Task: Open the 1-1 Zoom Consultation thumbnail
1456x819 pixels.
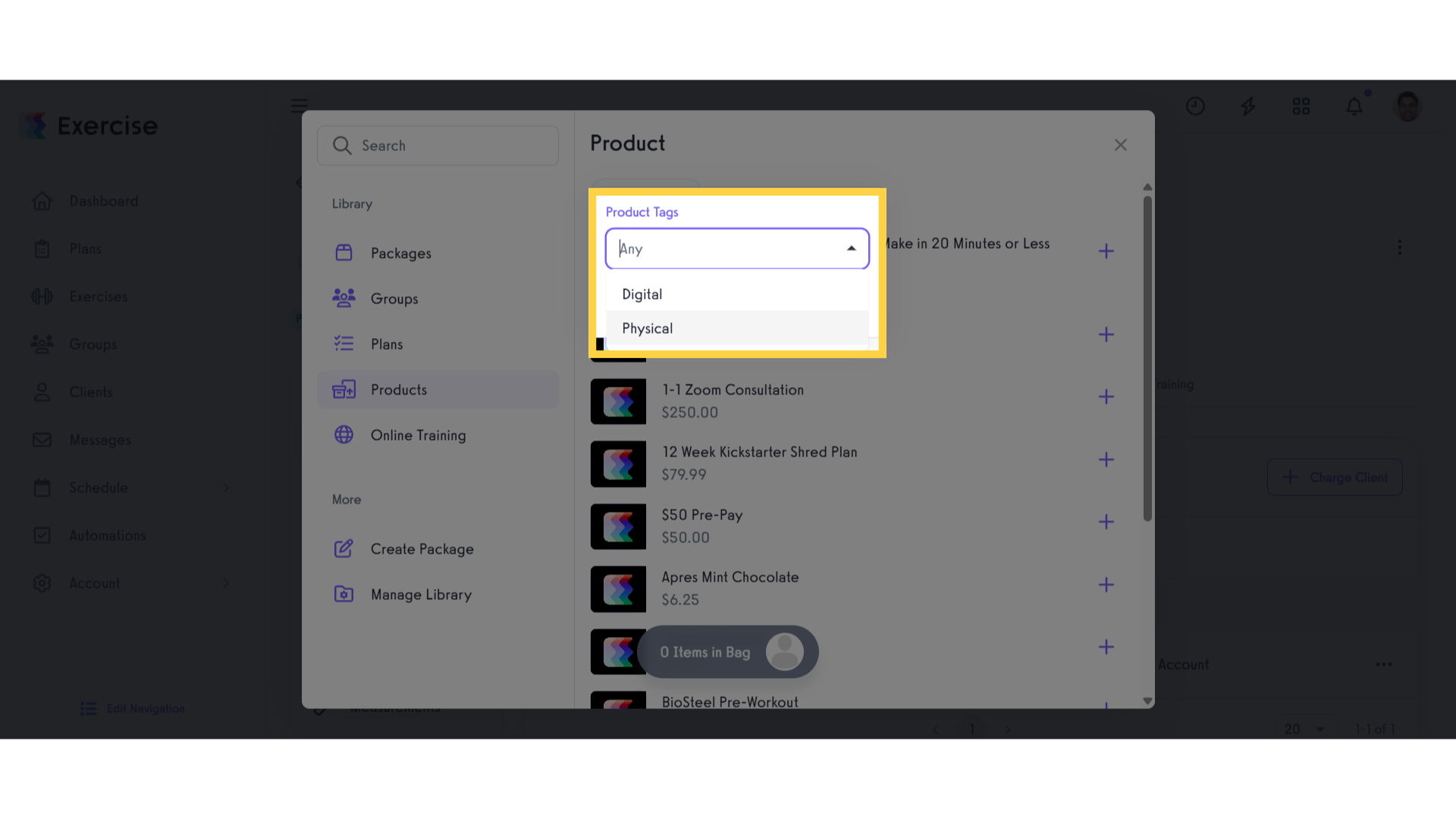Action: [618, 401]
